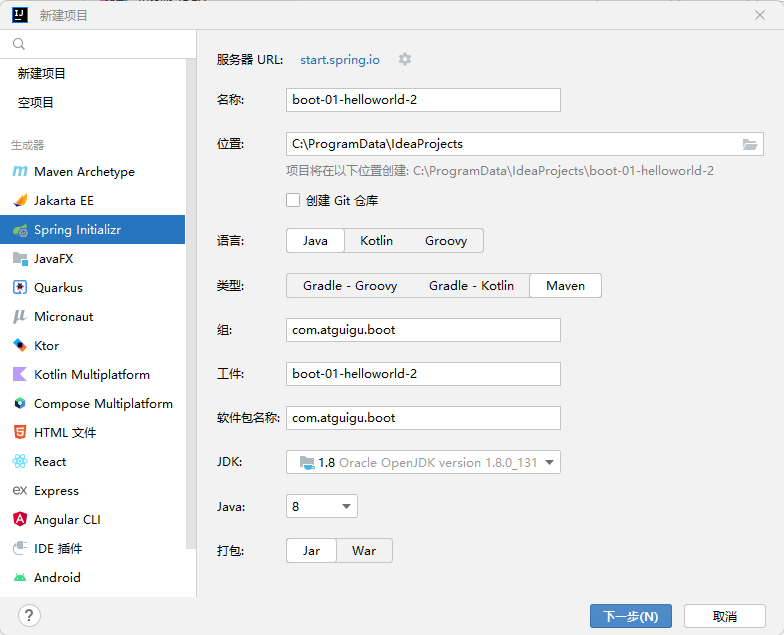Open help with question mark button
Screen dimensions: 784x635
click(29, 616)
